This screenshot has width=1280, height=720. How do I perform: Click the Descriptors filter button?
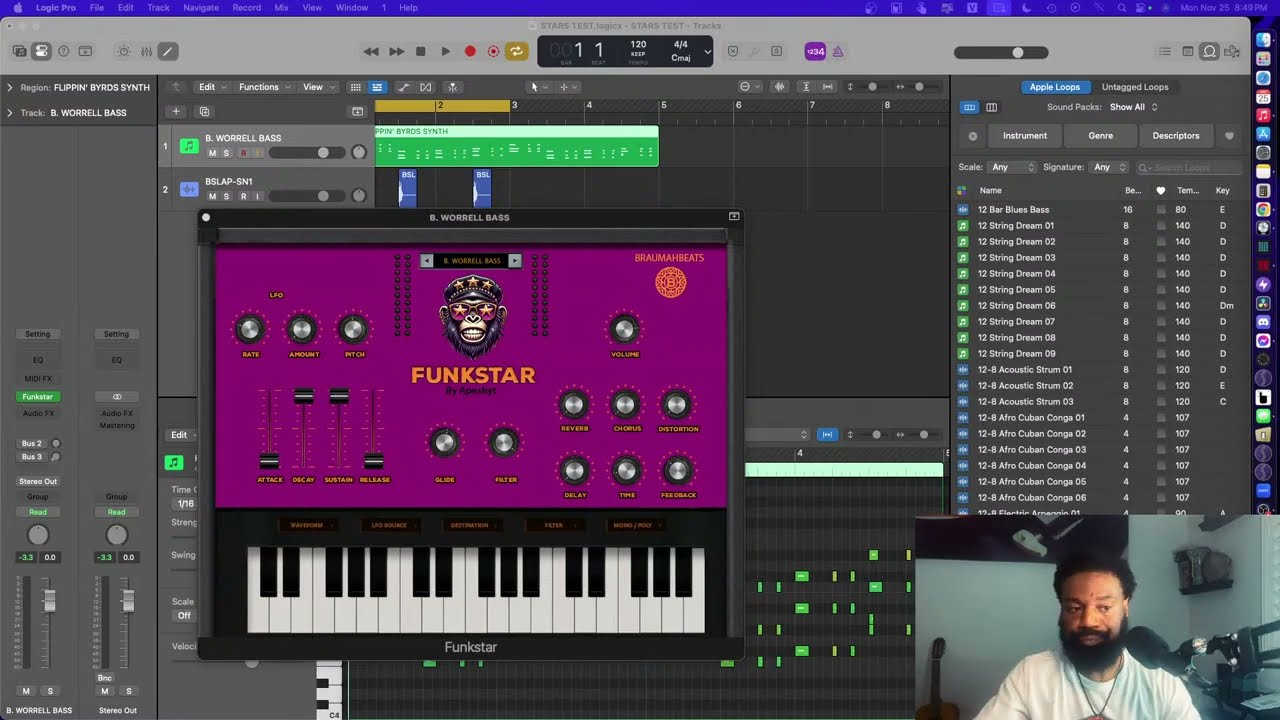(x=1176, y=135)
